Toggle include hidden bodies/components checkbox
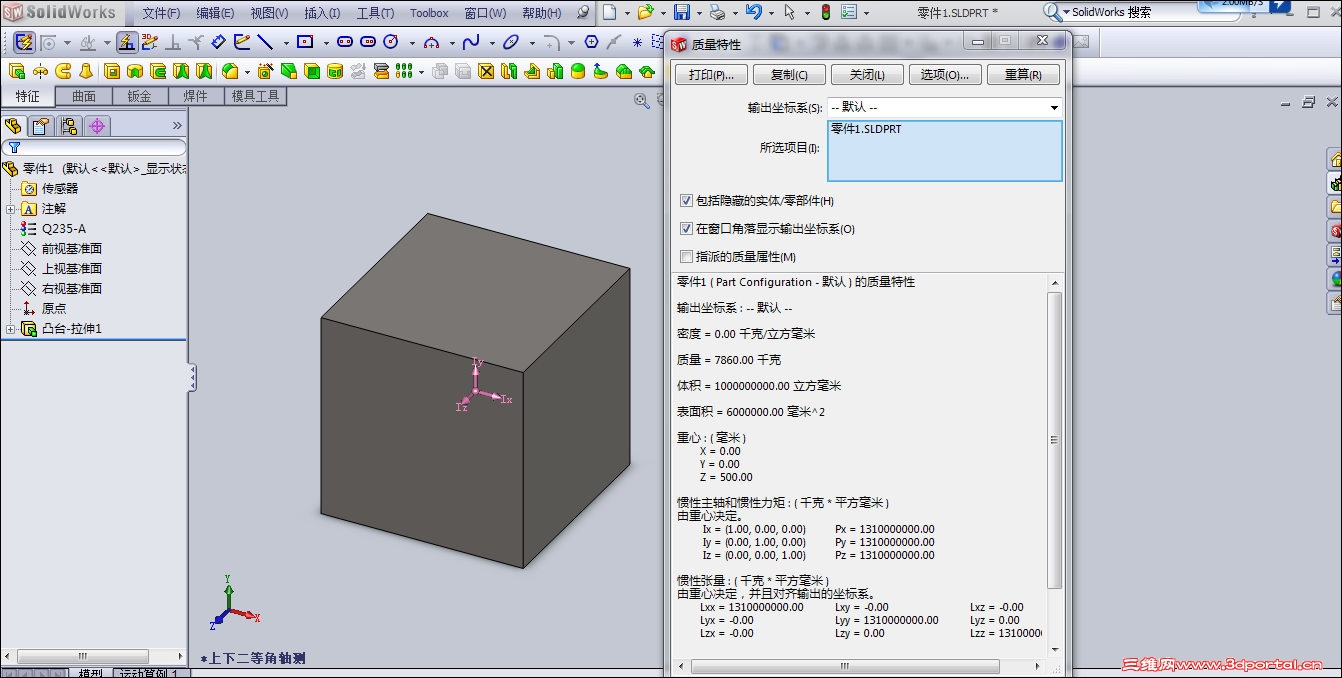Screen dimensions: 1342x678 point(686,201)
